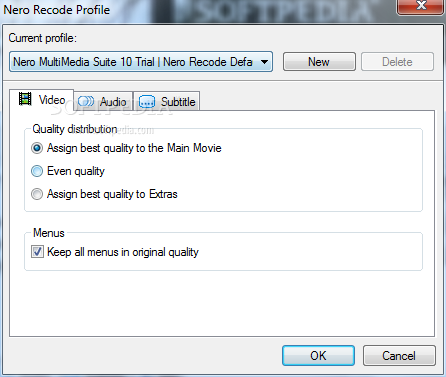Close the Nero Recode Profile window
The height and width of the screenshot is (377, 446).
tap(421, 6)
